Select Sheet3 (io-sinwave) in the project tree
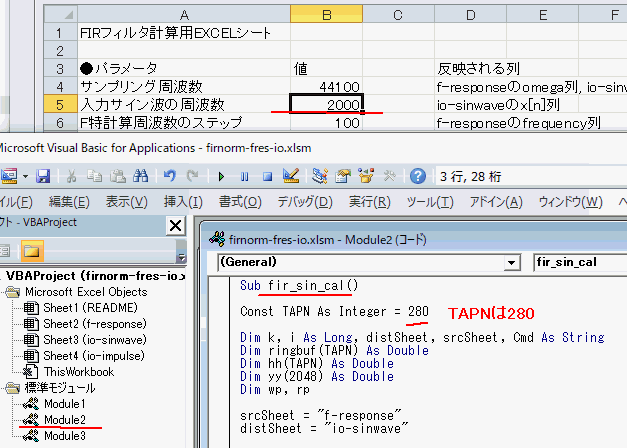Viewport: 627px width, 448px height. coord(95,340)
